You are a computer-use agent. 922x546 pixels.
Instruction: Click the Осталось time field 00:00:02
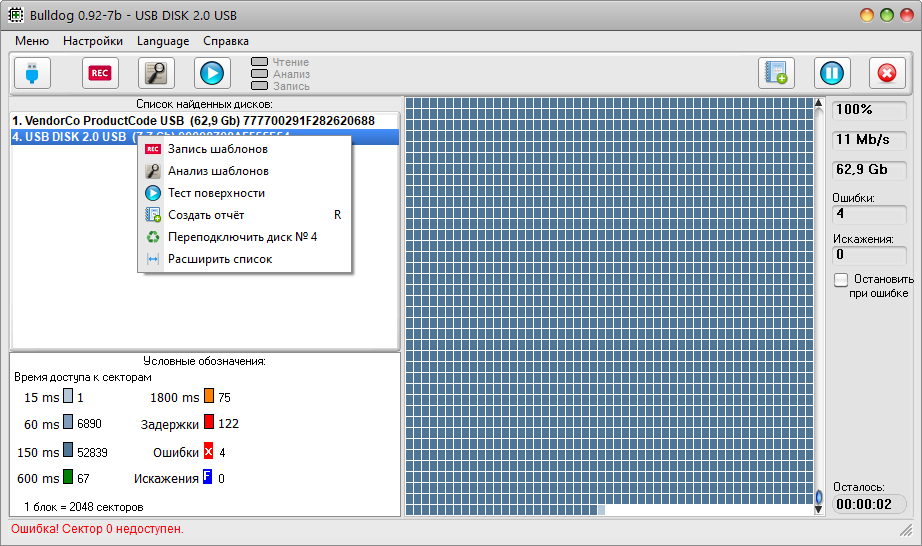click(x=869, y=504)
